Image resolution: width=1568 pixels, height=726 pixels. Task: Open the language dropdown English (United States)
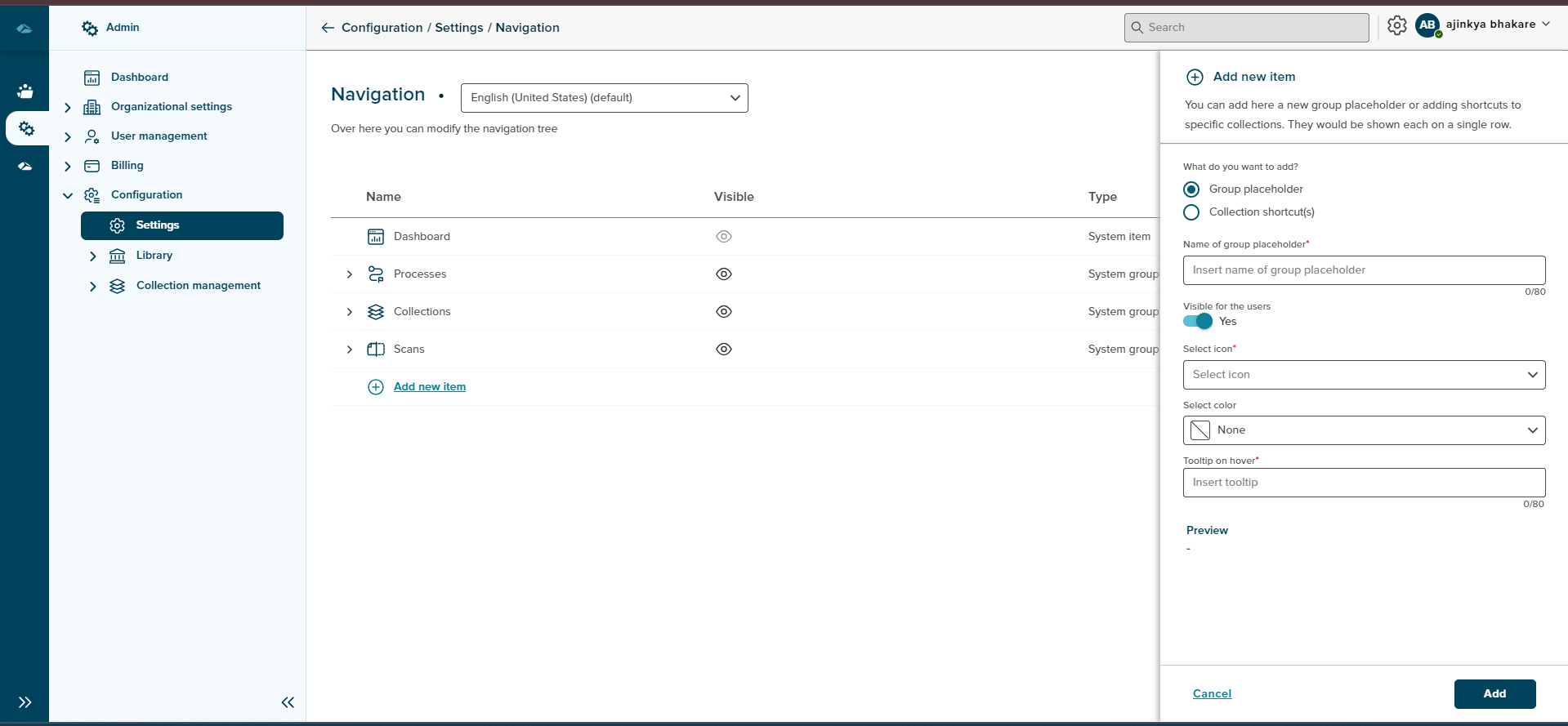[x=604, y=98]
